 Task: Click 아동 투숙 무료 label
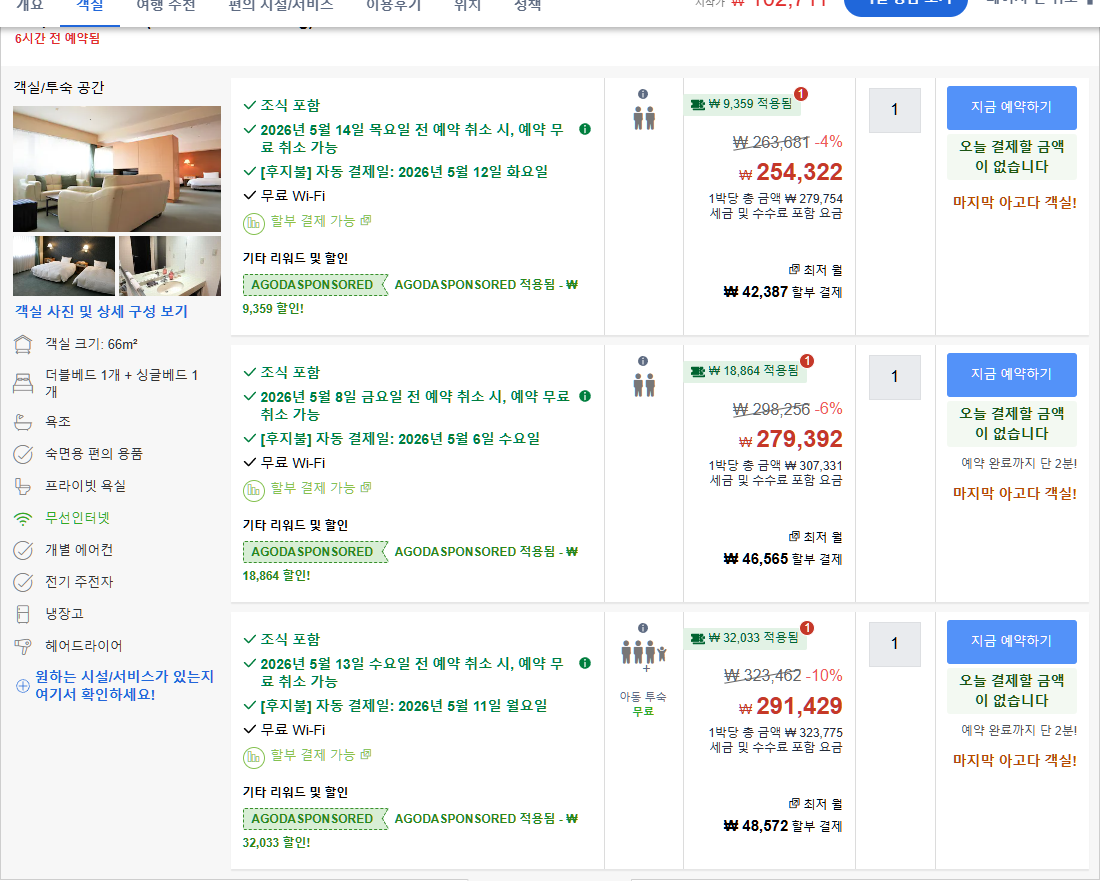(643, 704)
